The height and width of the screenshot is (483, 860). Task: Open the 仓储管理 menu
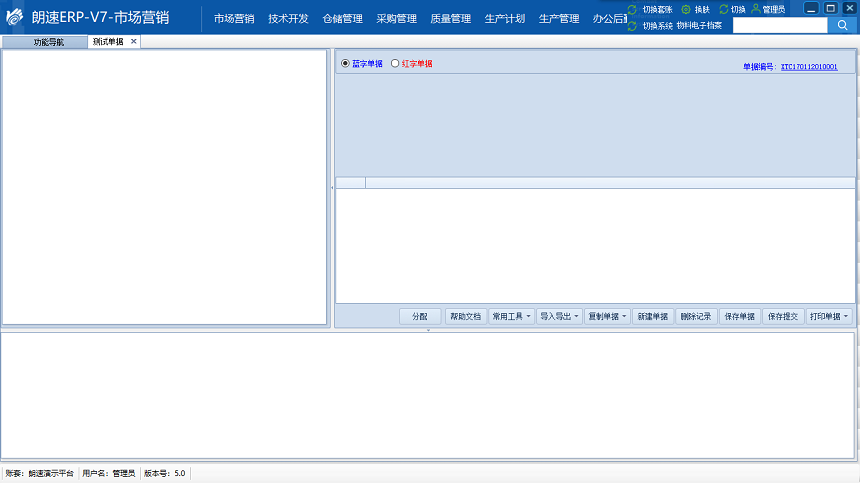pos(342,19)
